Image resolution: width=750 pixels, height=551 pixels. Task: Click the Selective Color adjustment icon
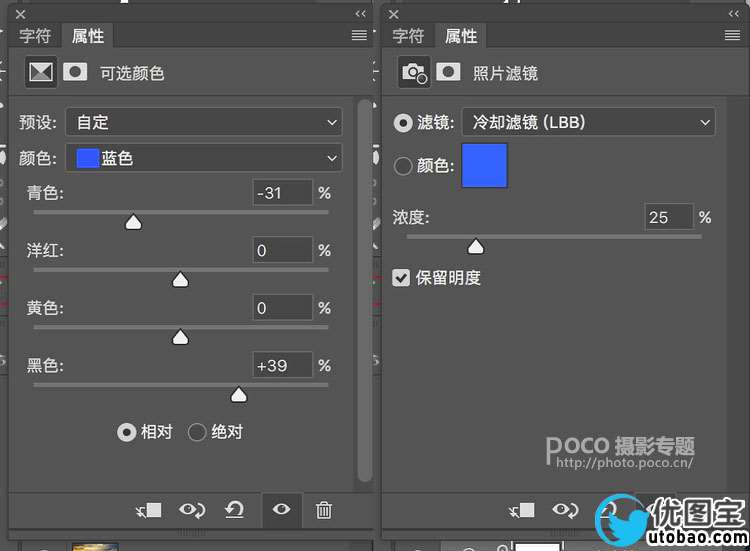pos(41,72)
